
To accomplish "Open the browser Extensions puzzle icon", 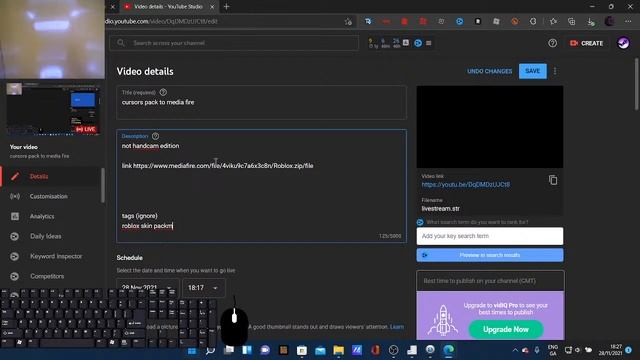I will (533, 21).
